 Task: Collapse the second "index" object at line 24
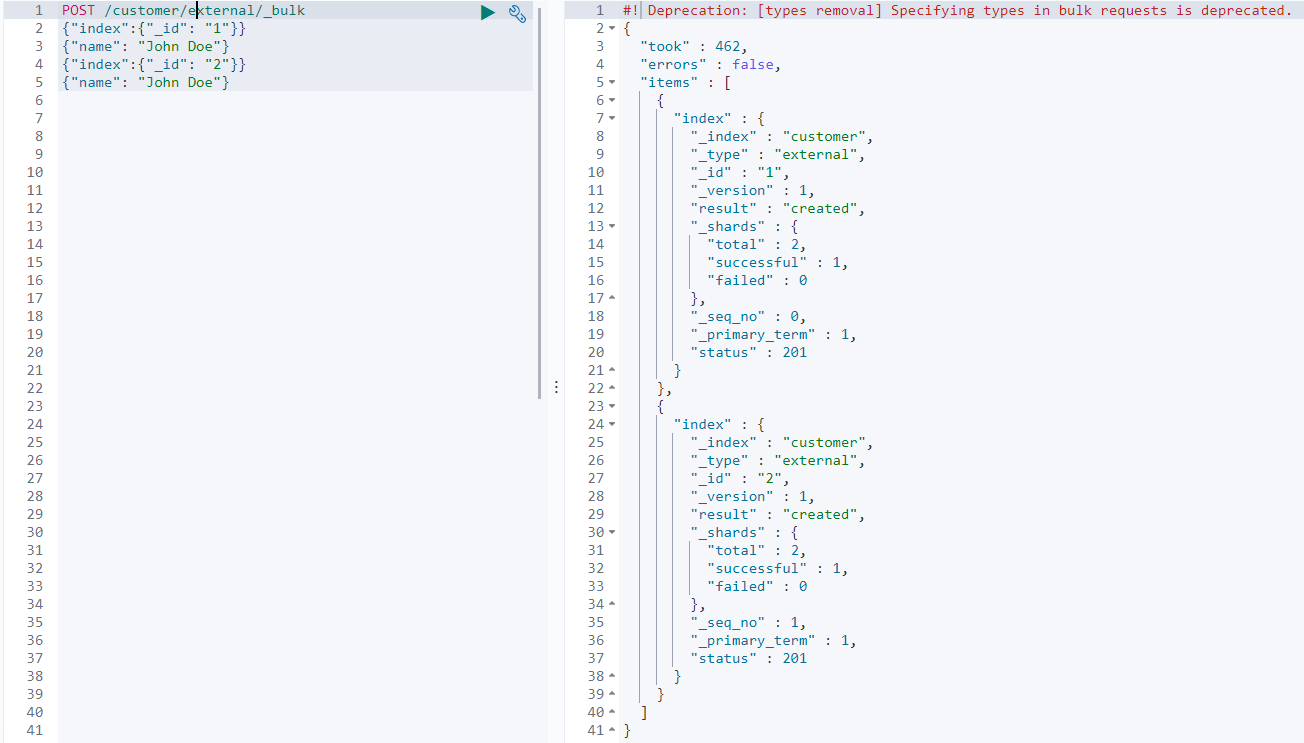[612, 424]
